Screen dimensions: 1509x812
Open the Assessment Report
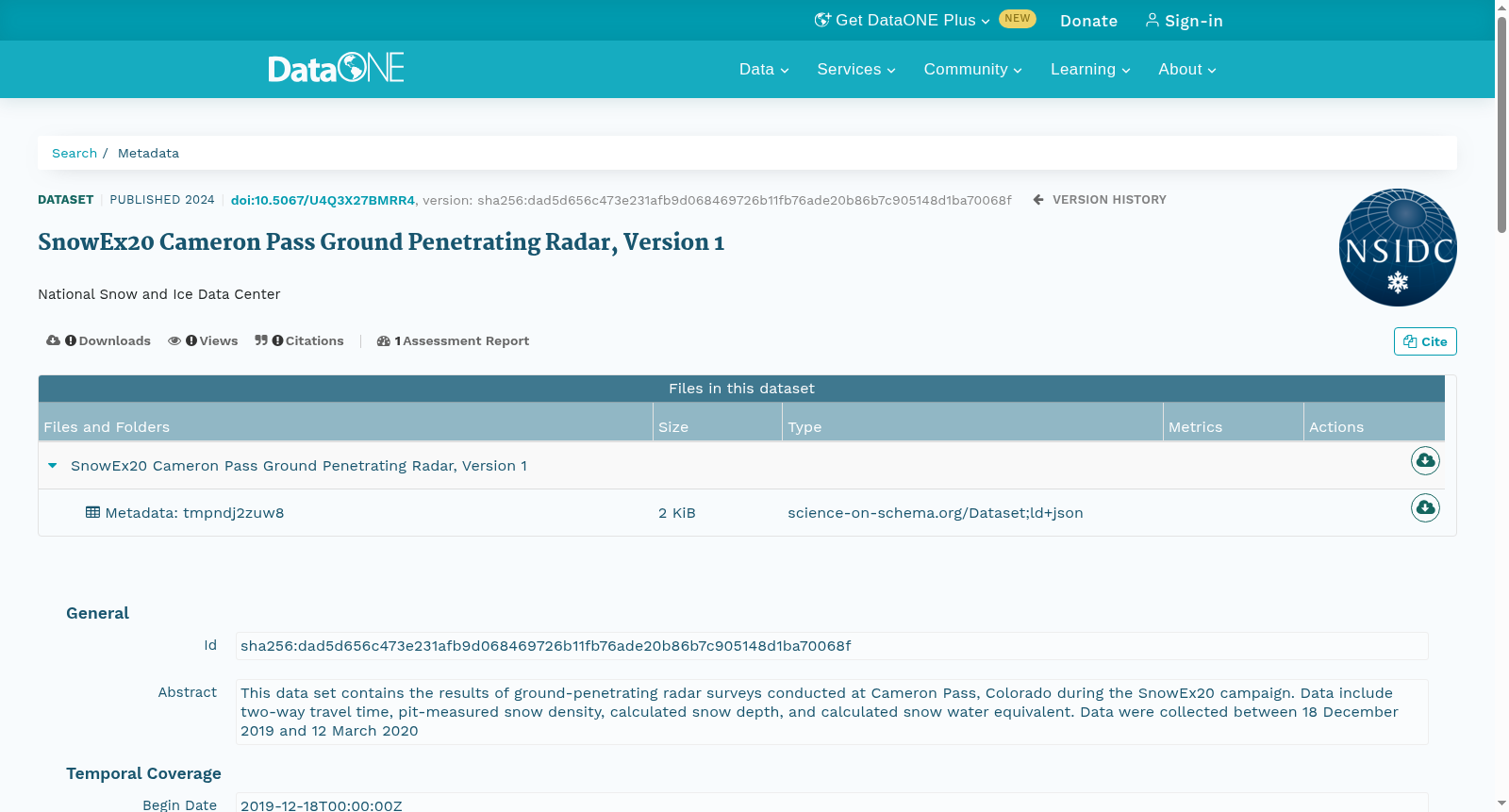click(x=453, y=341)
